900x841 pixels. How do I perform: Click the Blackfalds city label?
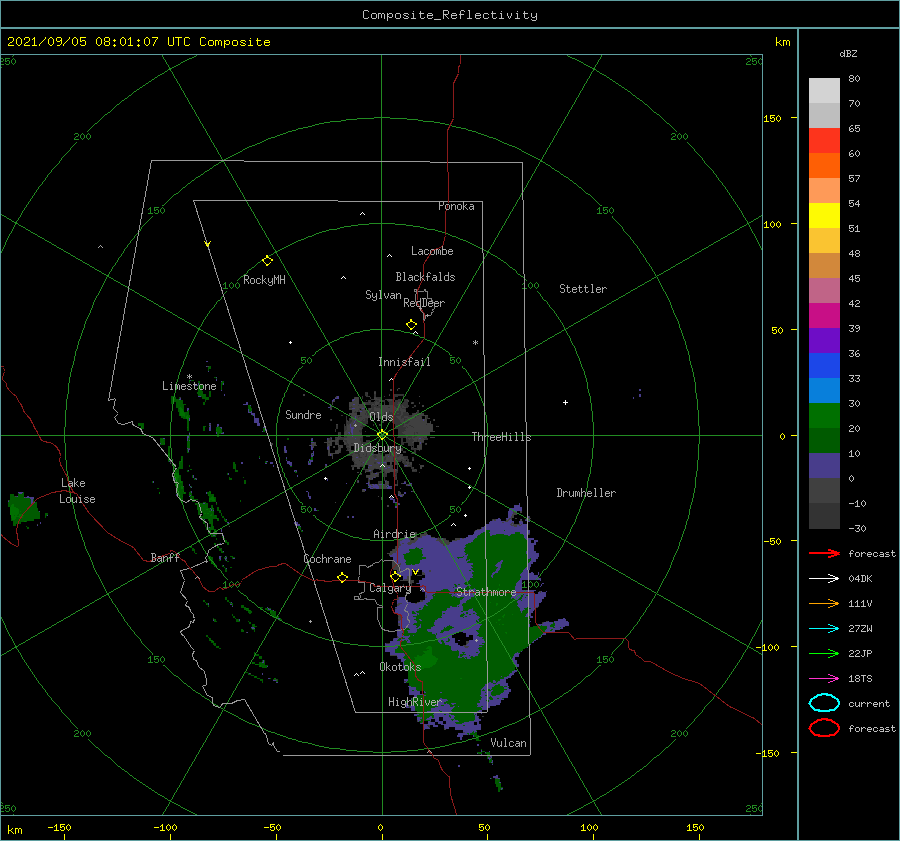[425, 277]
